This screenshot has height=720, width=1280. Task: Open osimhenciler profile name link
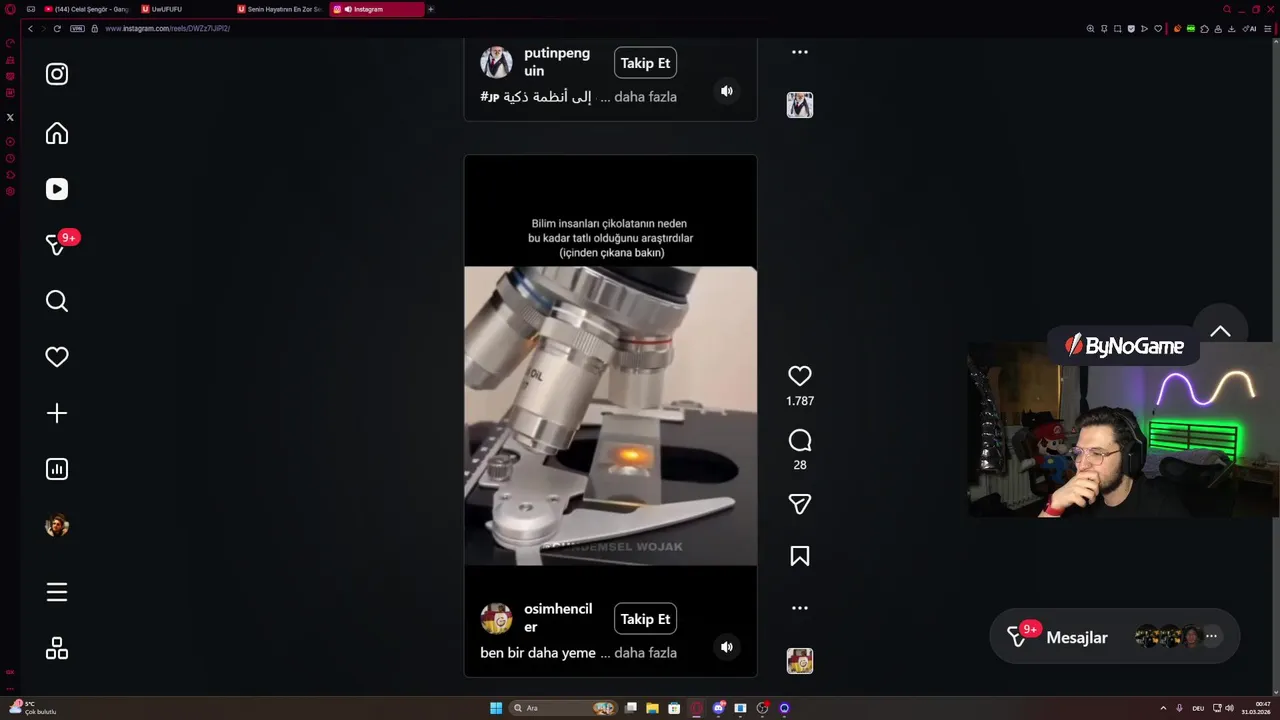558,618
